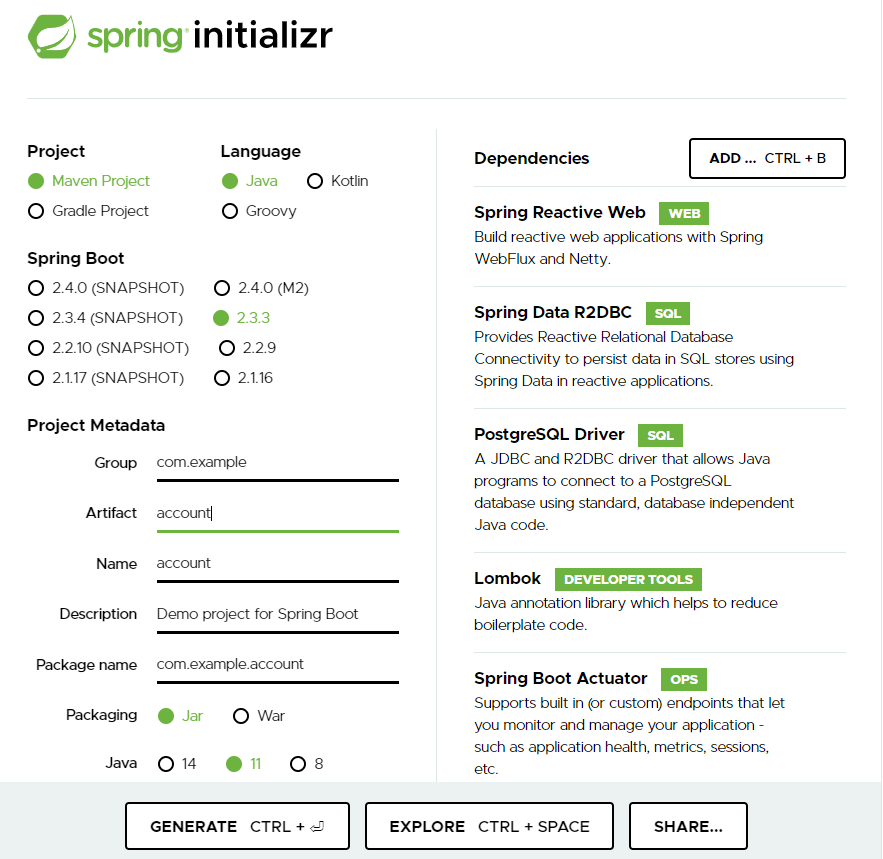Click the SHARE button
Screen dimensions: 883x859
click(688, 825)
